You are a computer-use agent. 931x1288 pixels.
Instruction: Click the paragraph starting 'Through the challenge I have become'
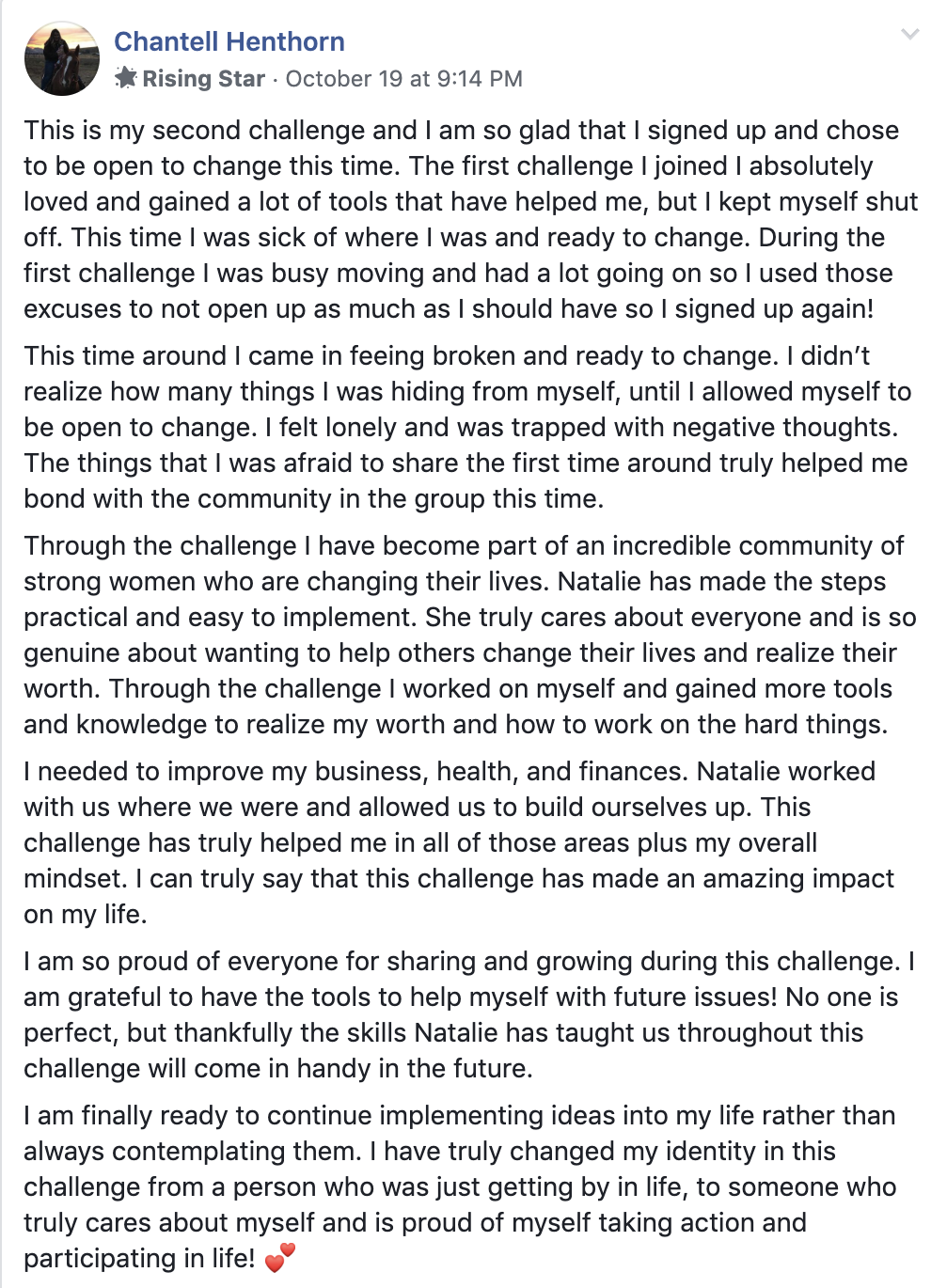tap(469, 635)
